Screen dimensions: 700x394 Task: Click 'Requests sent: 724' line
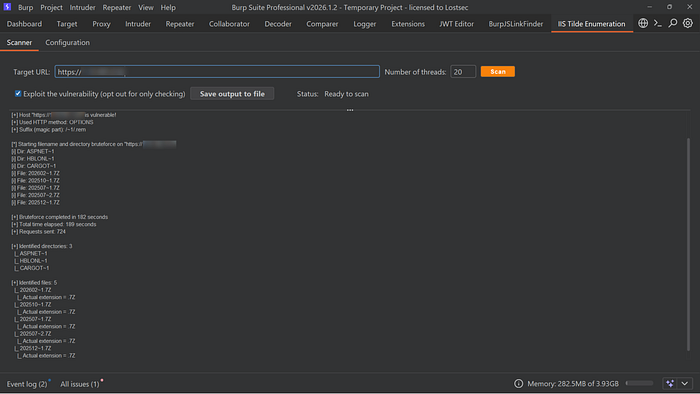click(x=38, y=232)
